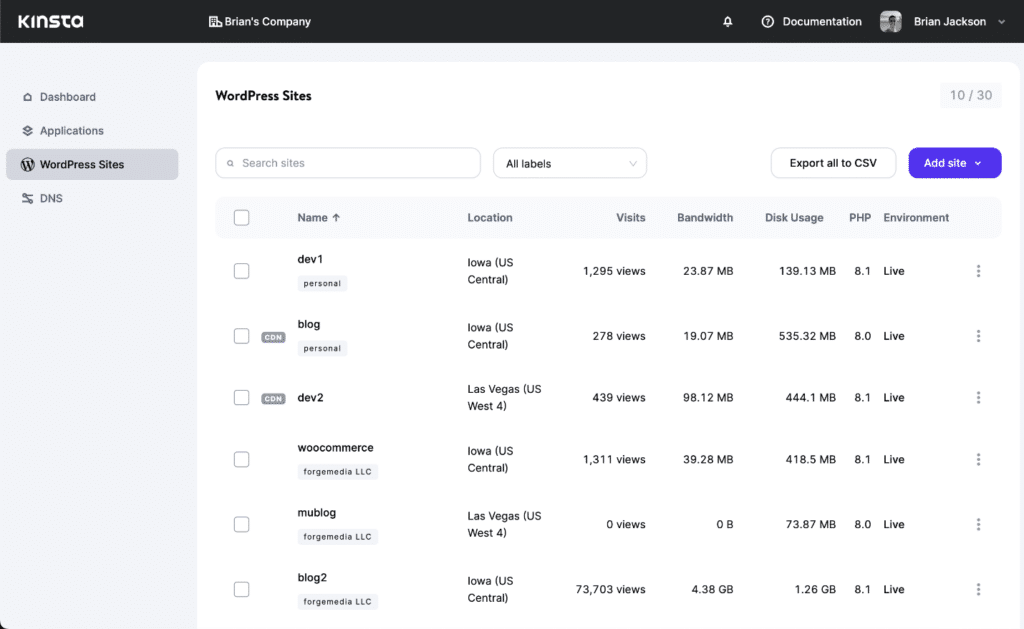Click the WordPress logo icon in sidebar
1024x629 pixels.
[x=27, y=165]
